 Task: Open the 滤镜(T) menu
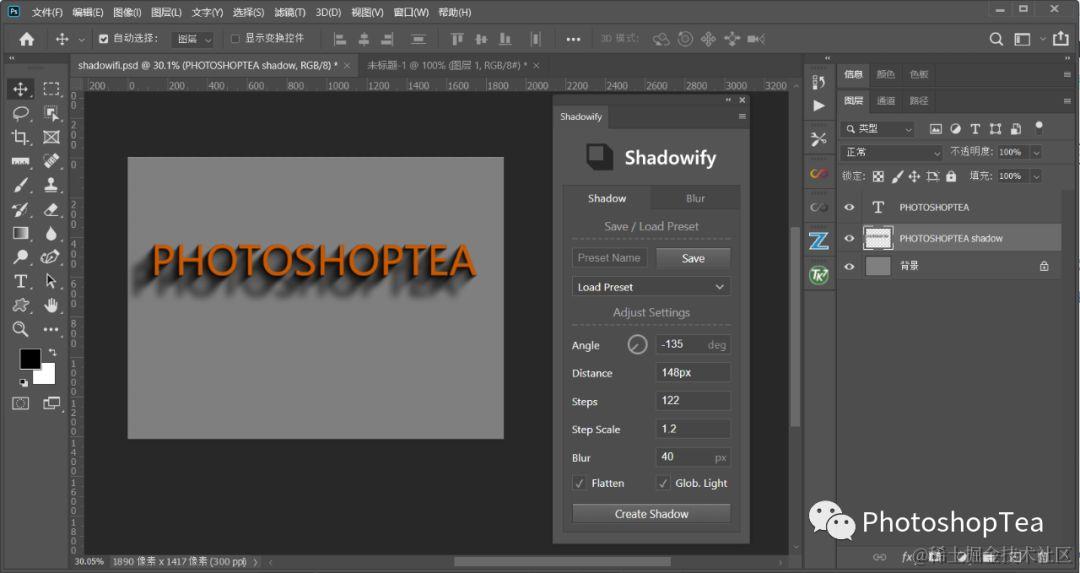pos(289,12)
